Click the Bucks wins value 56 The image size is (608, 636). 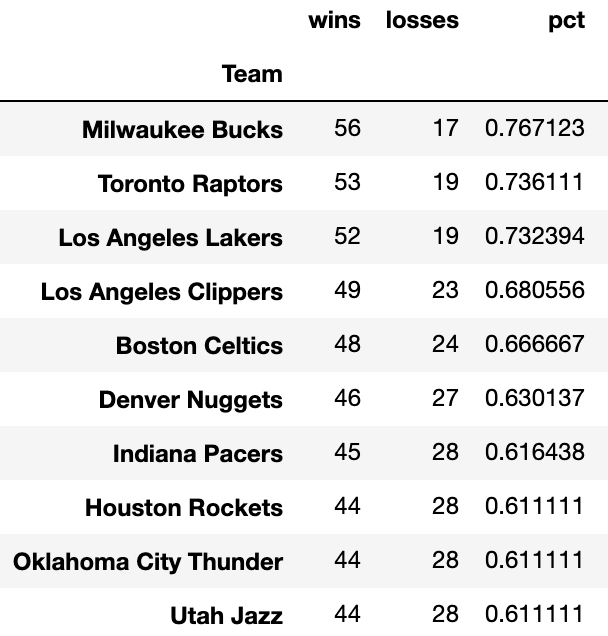tap(347, 128)
